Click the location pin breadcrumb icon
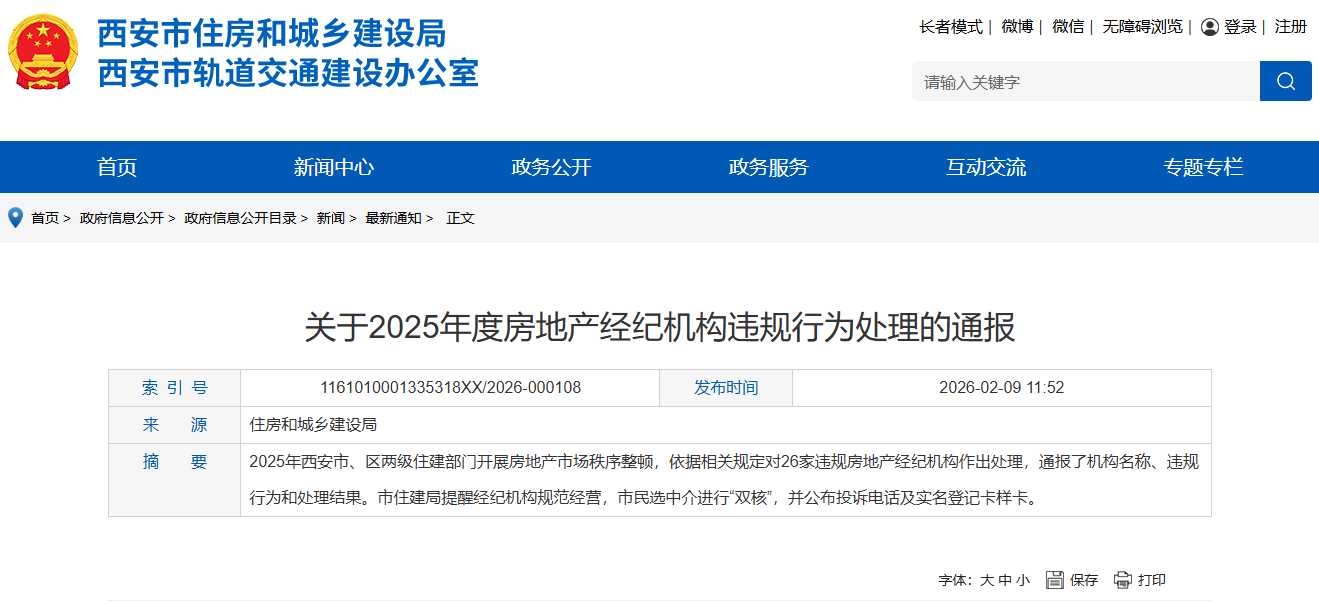The image size is (1319, 604). [x=15, y=217]
